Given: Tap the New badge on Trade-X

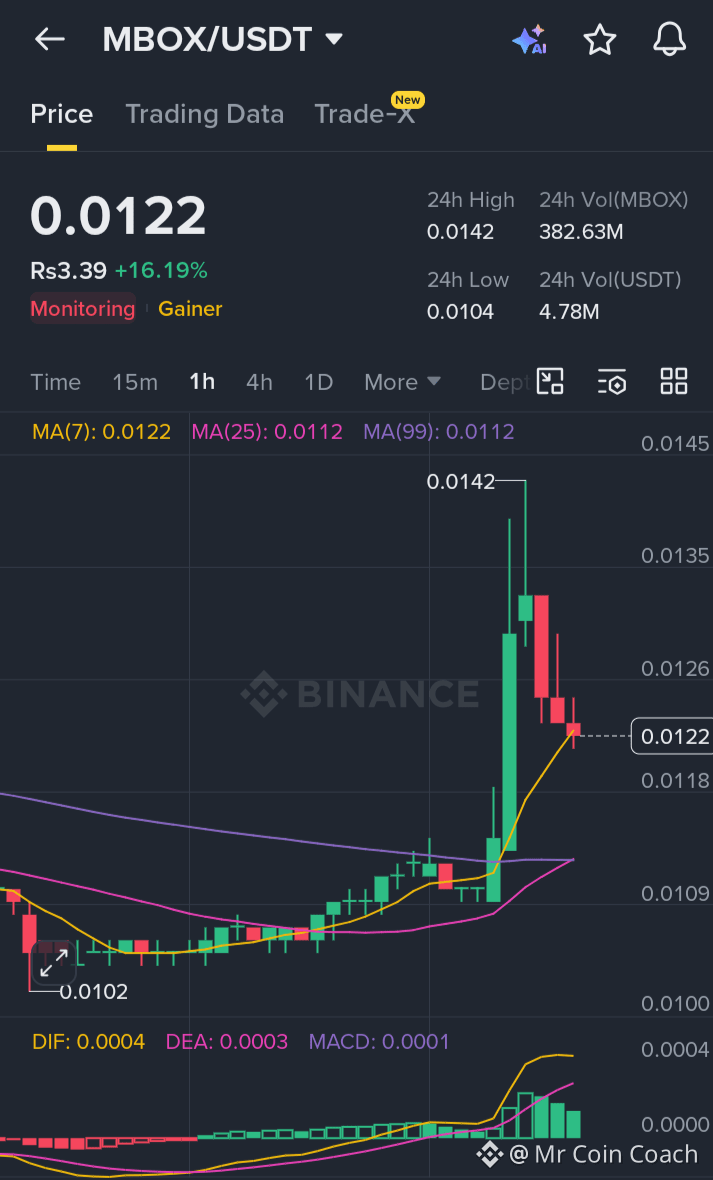Looking at the screenshot, I should click(x=407, y=100).
